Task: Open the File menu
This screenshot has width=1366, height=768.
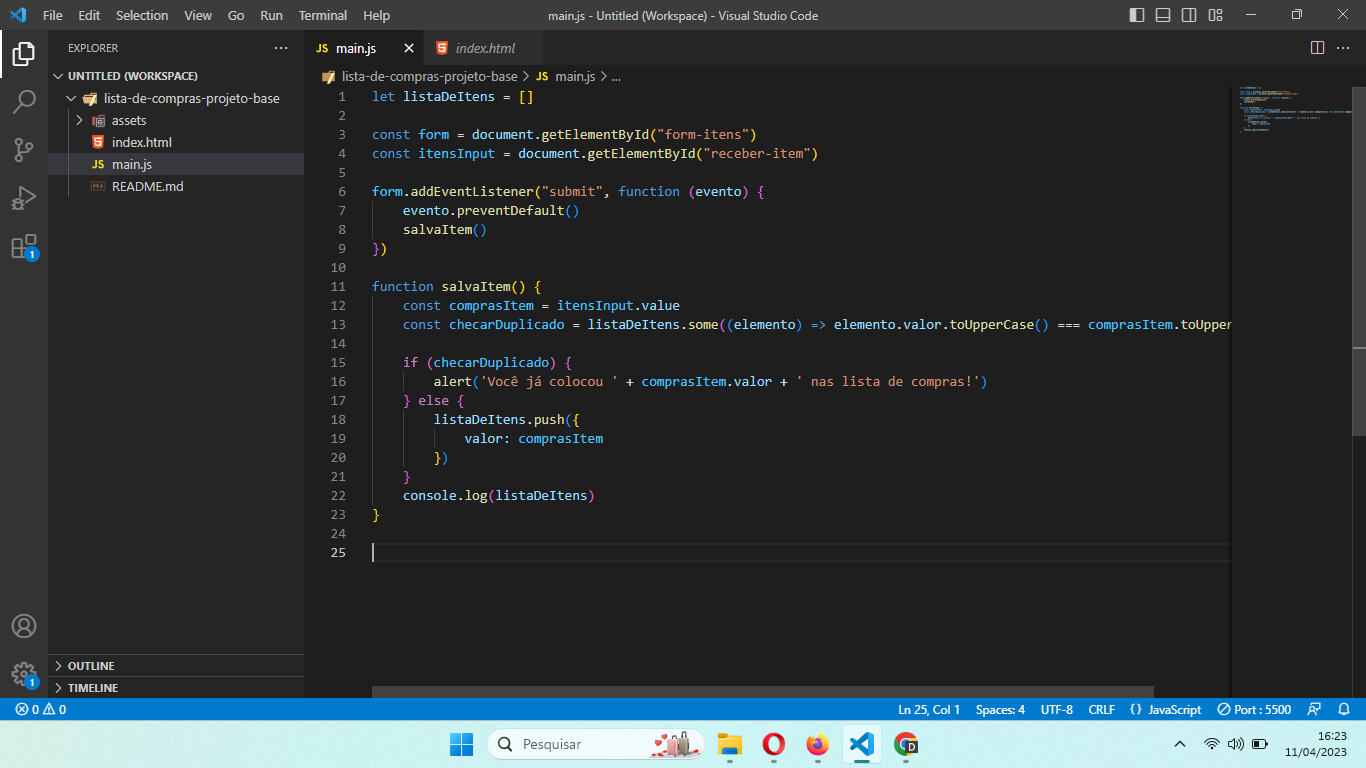Action: [53, 15]
